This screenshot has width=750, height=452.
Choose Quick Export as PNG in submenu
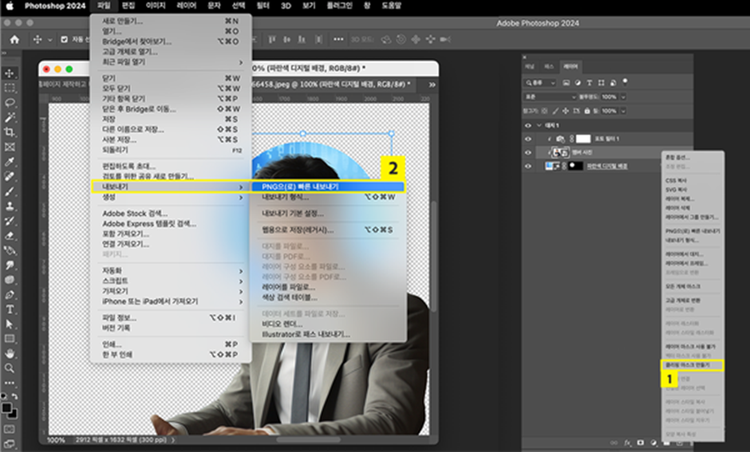click(327, 187)
